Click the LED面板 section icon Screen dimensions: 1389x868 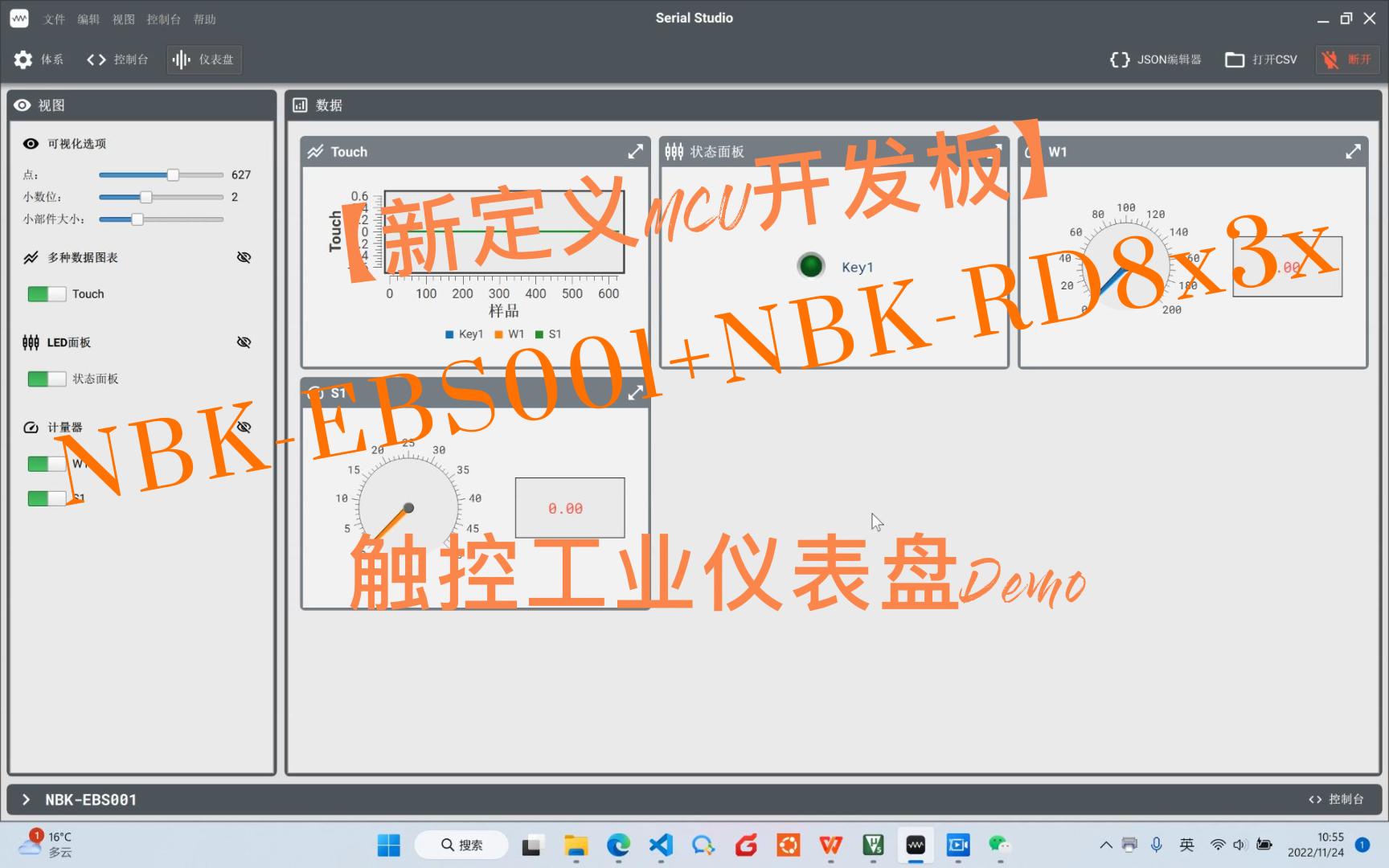click(31, 342)
